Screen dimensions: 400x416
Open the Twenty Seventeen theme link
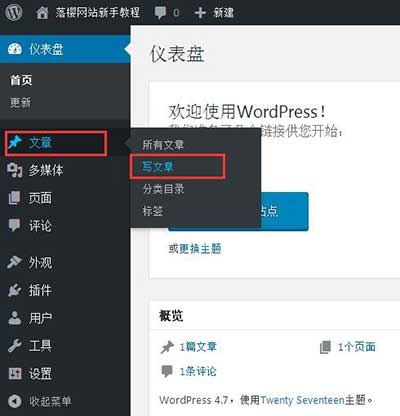302,400
